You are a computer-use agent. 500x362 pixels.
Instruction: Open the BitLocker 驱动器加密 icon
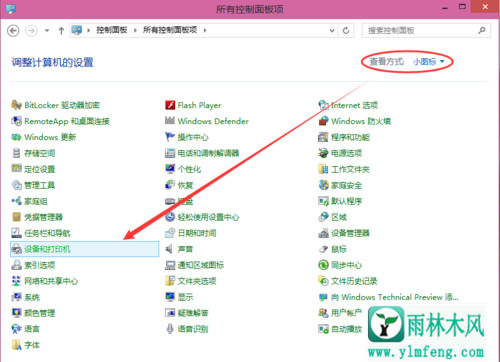(16, 105)
